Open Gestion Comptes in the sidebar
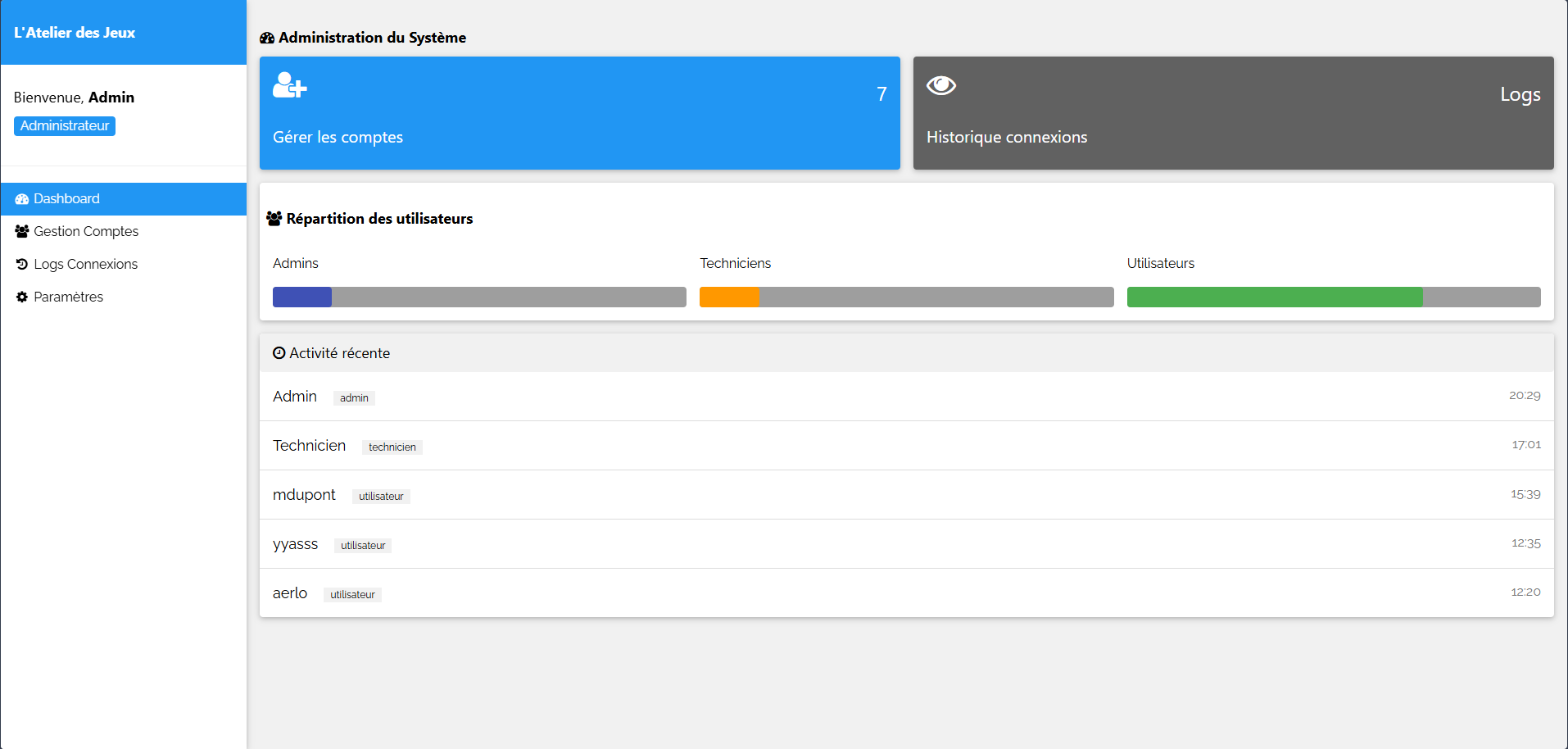The height and width of the screenshot is (749, 1568). [x=124, y=232]
